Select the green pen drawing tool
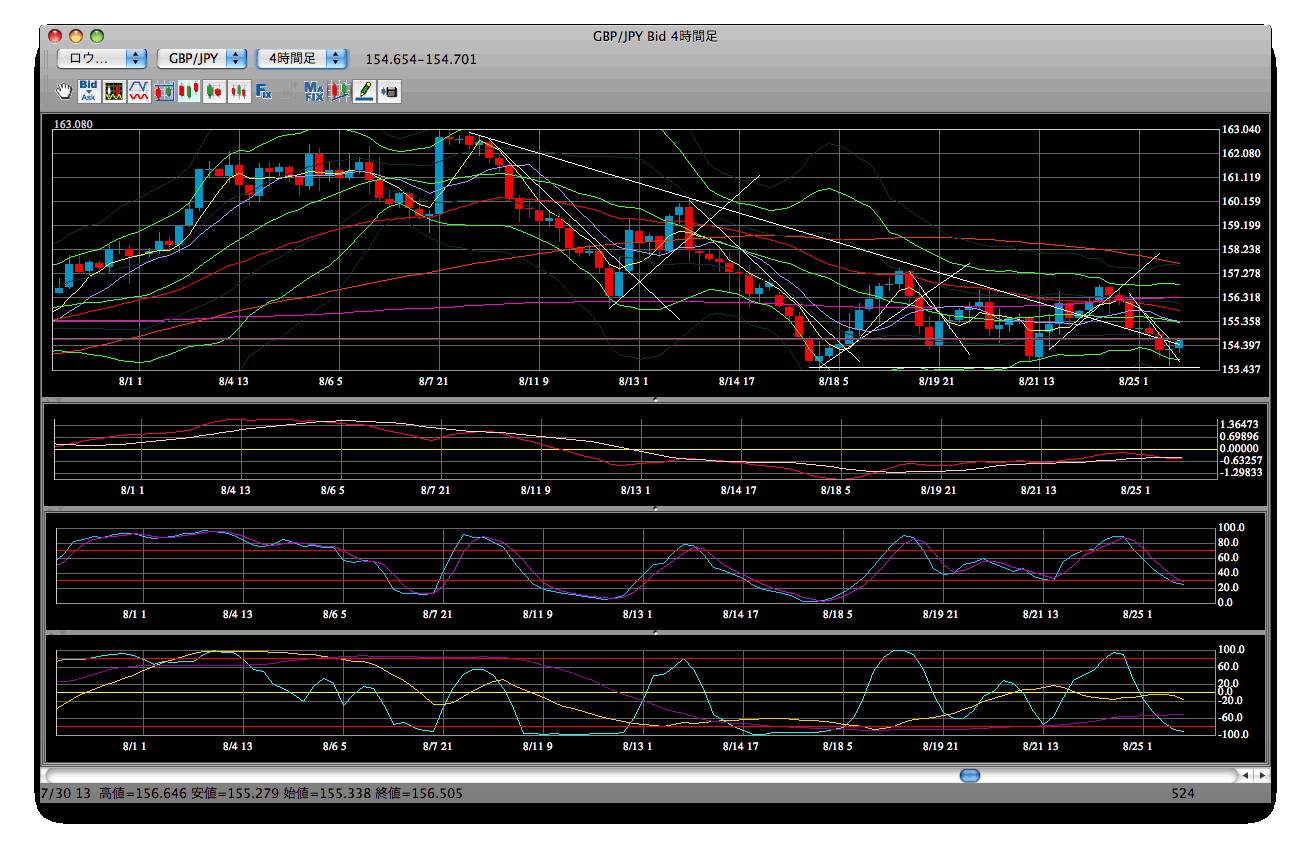Image resolution: width=1311 pixels, height=858 pixels. (365, 92)
